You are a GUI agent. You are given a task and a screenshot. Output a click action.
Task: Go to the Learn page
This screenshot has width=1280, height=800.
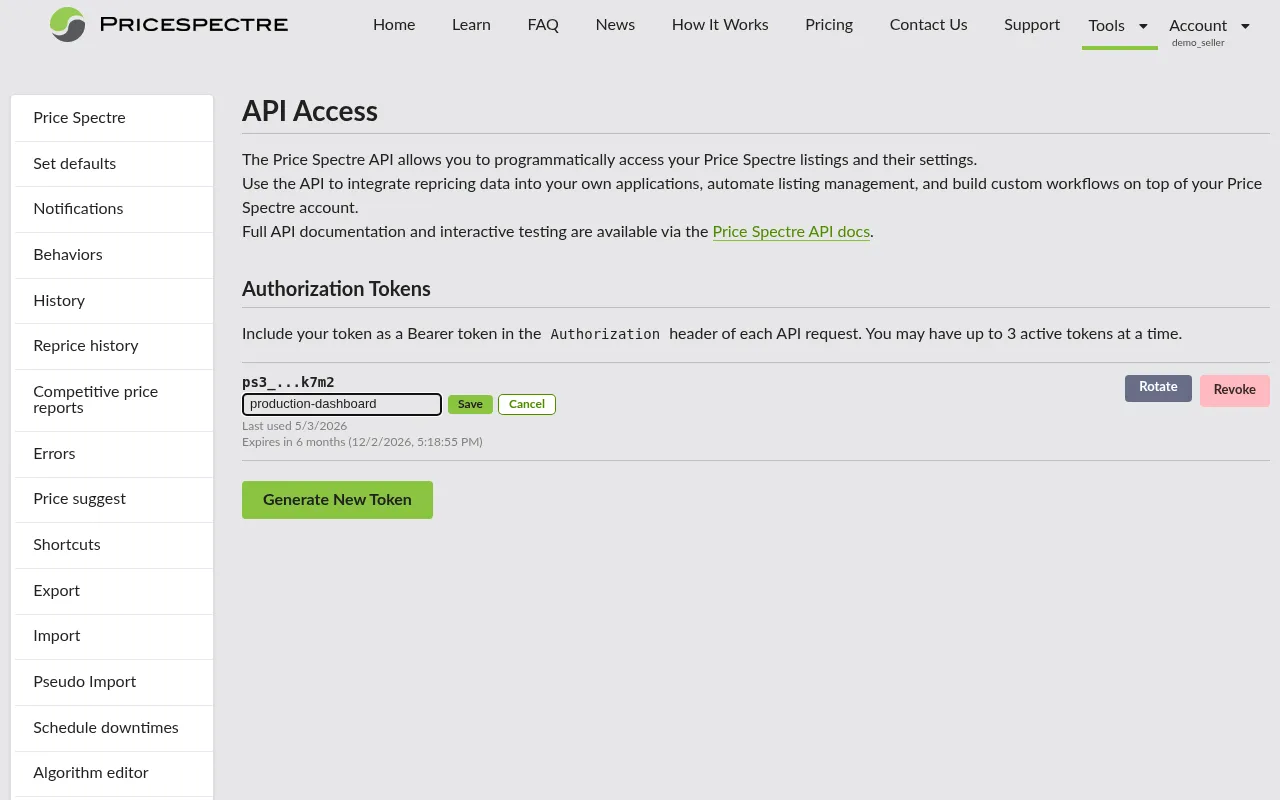pyautogui.click(x=471, y=25)
